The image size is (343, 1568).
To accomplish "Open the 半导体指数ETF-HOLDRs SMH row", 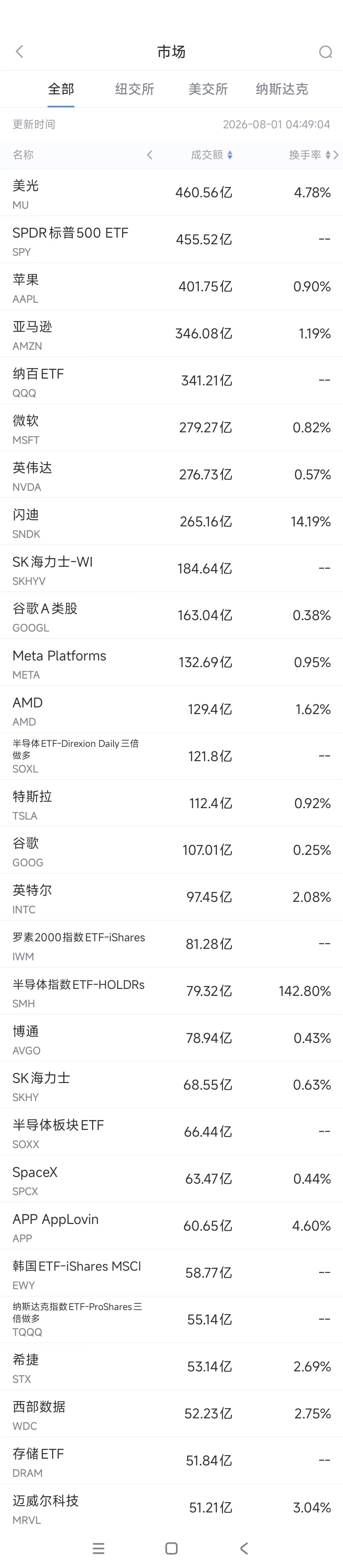I will [x=171, y=991].
